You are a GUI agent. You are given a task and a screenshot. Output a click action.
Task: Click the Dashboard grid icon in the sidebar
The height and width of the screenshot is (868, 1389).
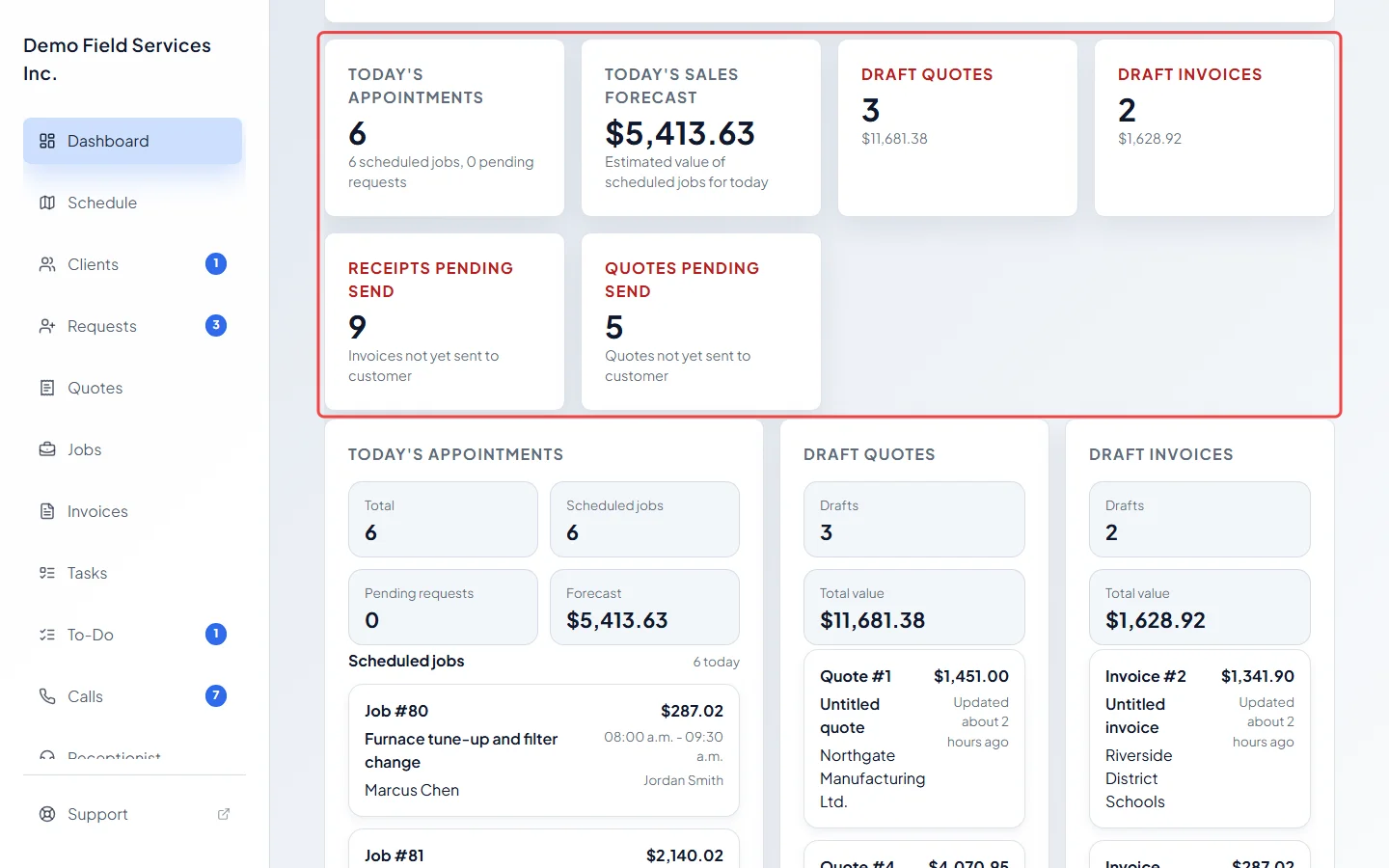[x=47, y=141]
